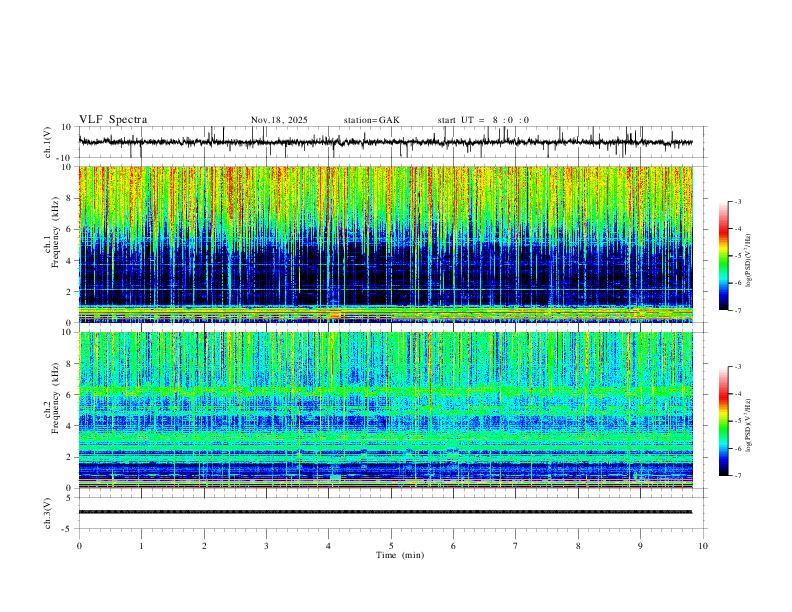
Task: Click time axis tick label '0'
Action: point(79,546)
